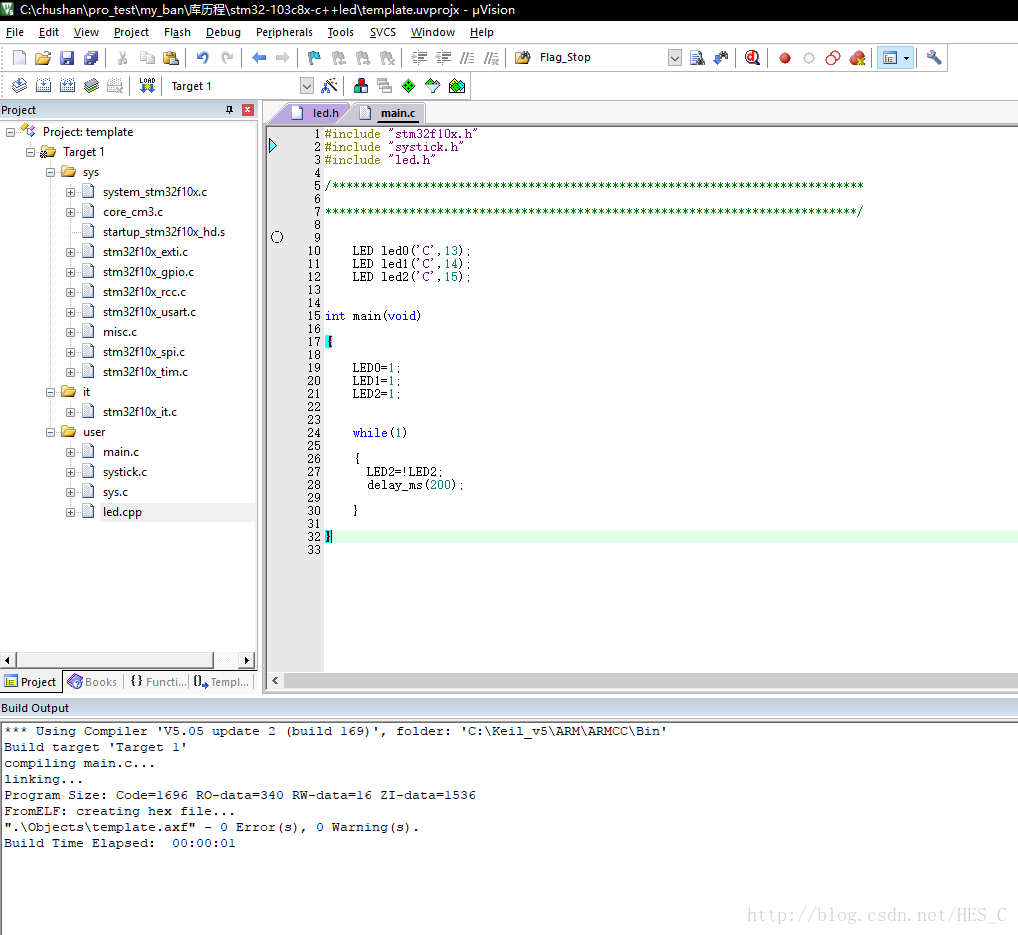The image size is (1018, 935).
Task: Open the Target 1 selection dropdown
Action: coord(306,86)
